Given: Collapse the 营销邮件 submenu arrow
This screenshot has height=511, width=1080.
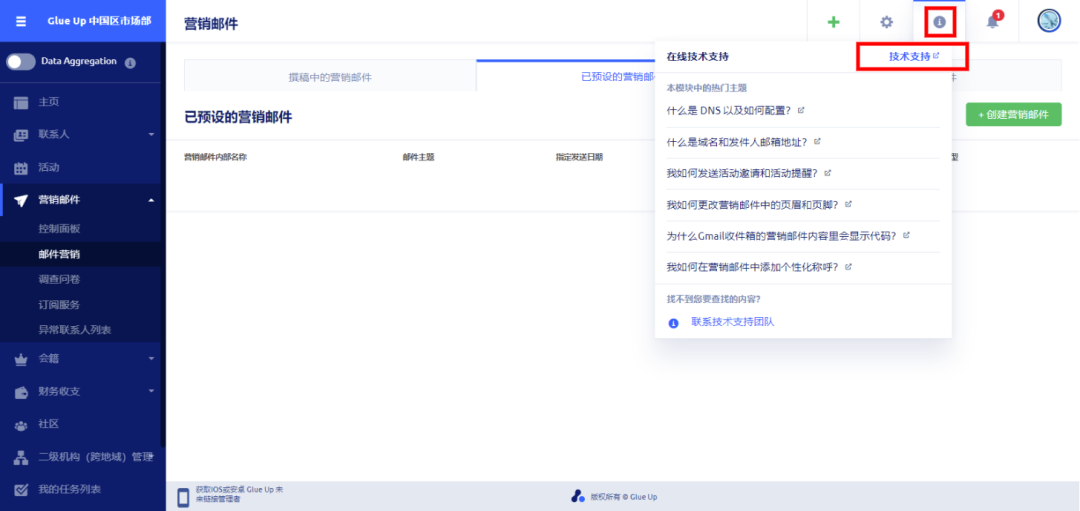Looking at the screenshot, I should click(x=152, y=200).
